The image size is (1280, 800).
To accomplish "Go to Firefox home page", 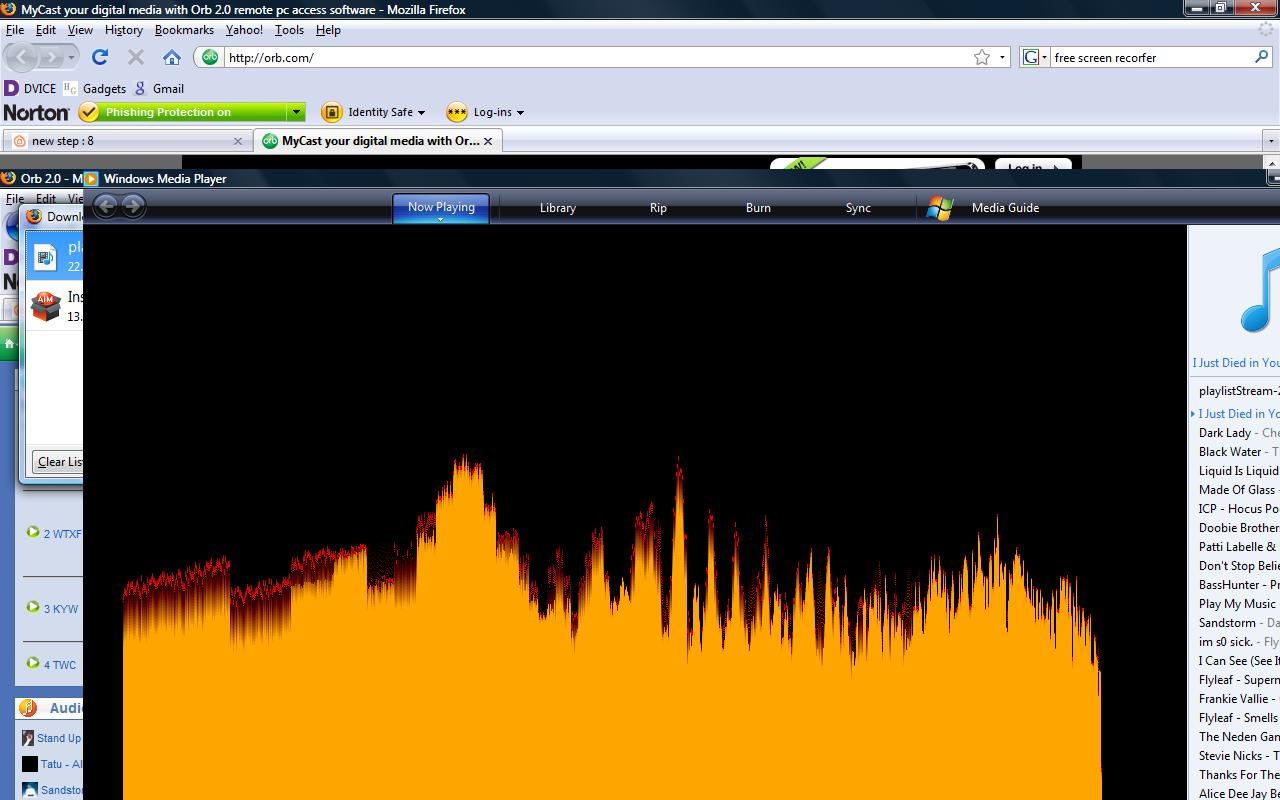I will click(172, 57).
